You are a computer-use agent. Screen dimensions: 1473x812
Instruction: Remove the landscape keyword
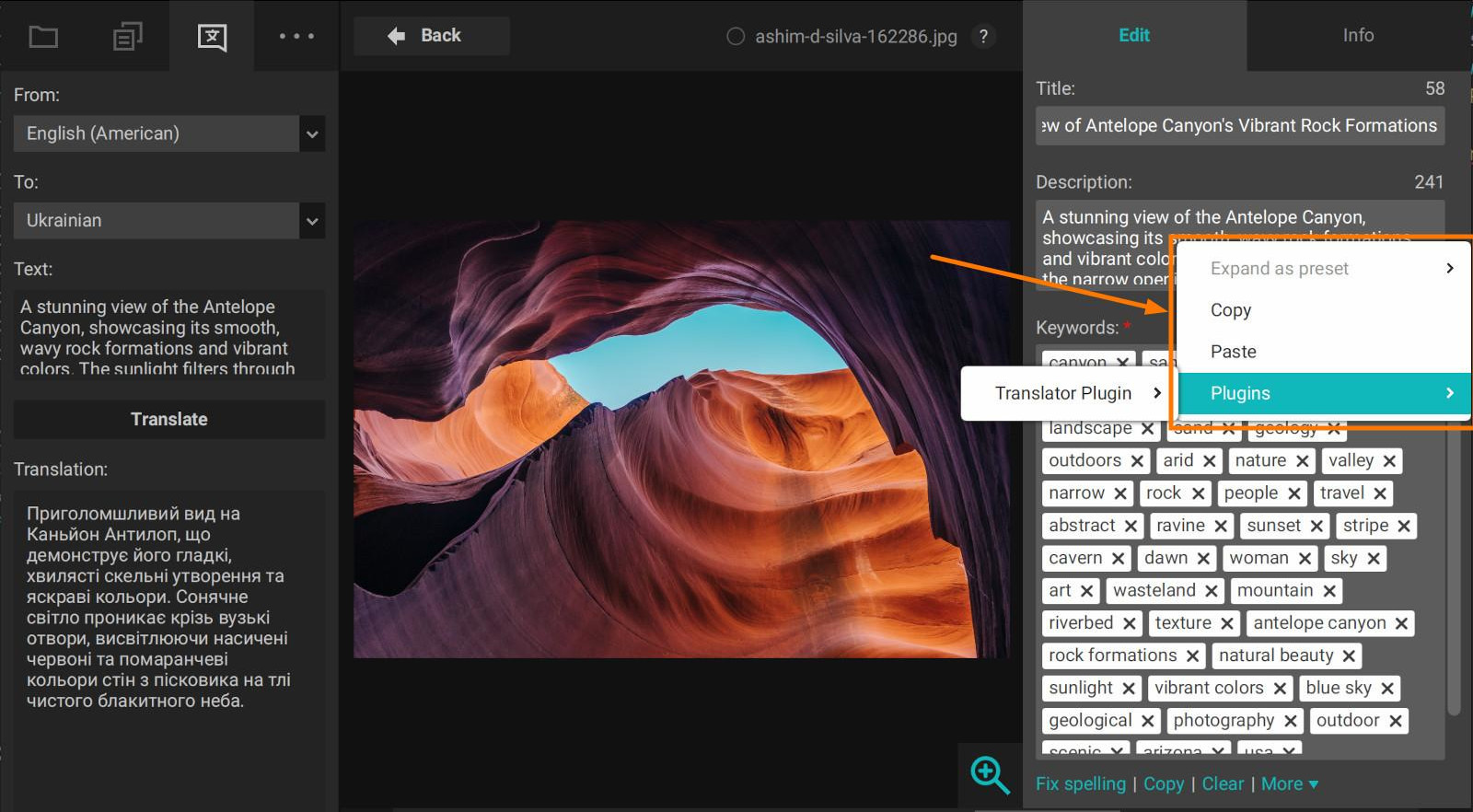[1147, 429]
